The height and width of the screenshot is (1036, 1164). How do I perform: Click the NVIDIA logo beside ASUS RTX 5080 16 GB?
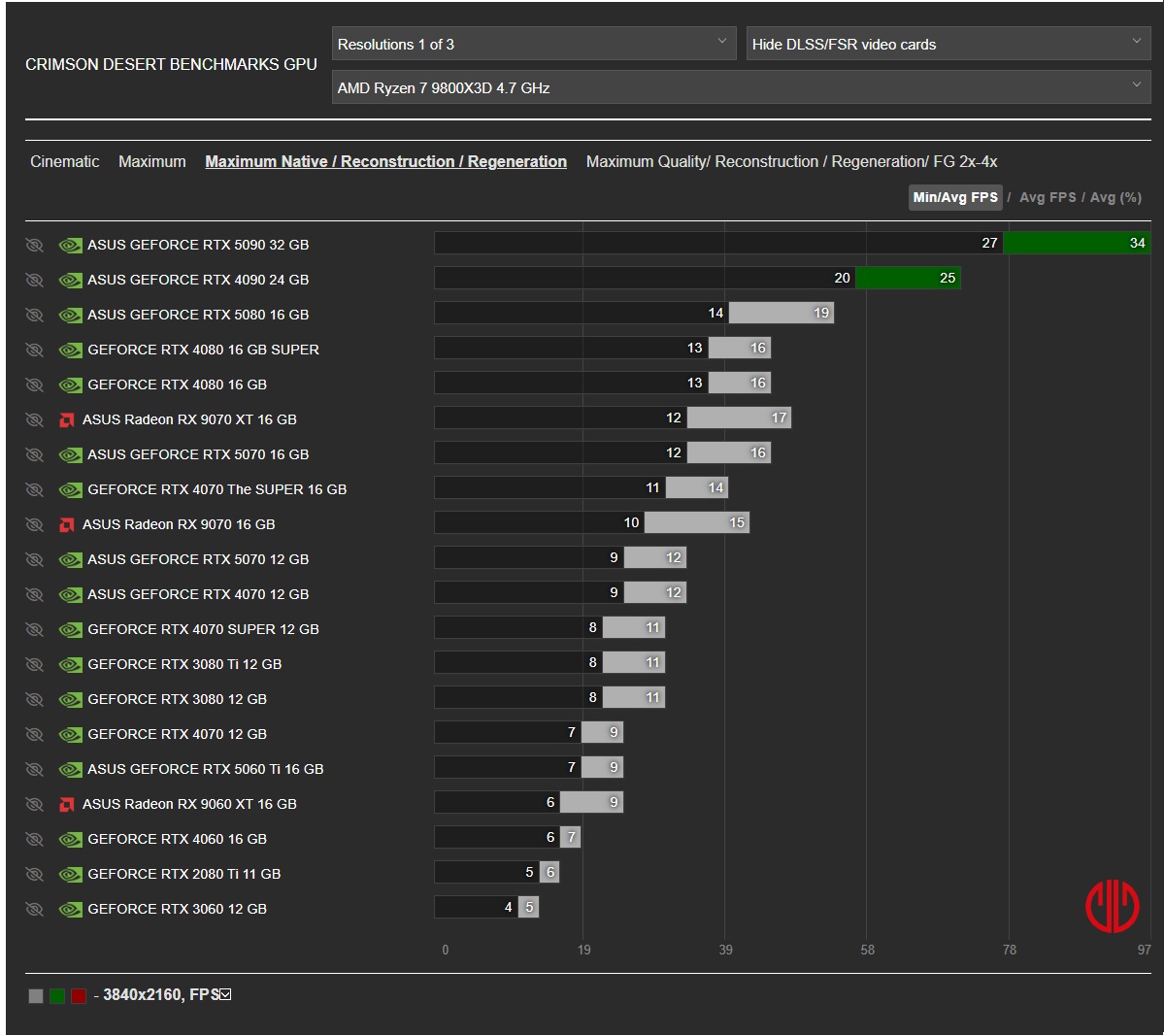click(x=71, y=315)
